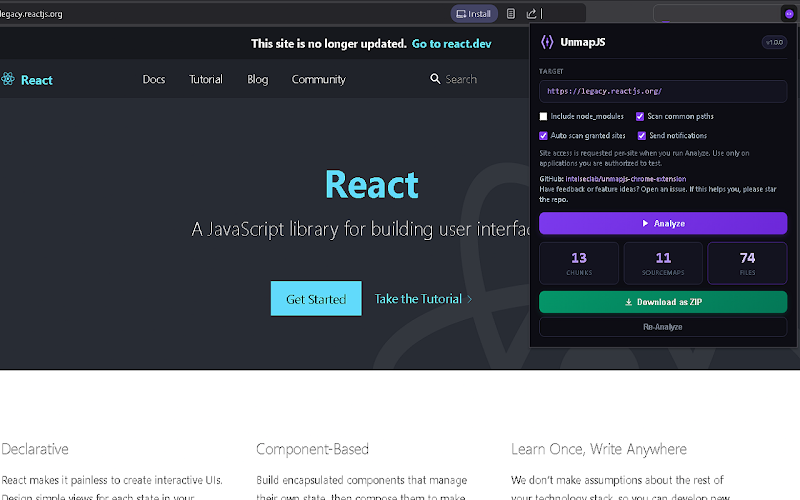Image resolution: width=800 pixels, height=500 pixels.
Task: Open the Community navigation item
Action: click(x=318, y=79)
